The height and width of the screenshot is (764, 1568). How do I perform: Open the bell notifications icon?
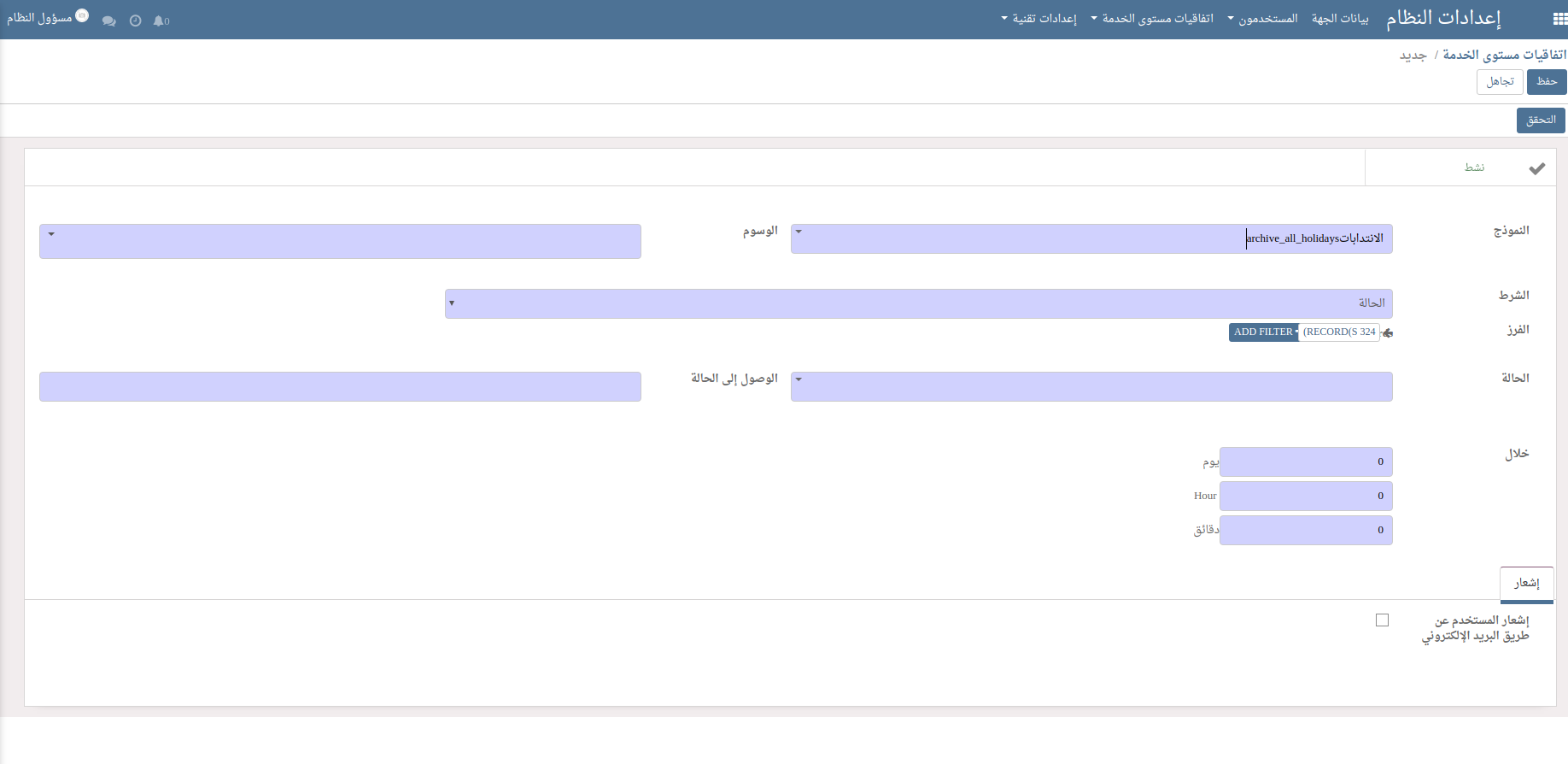(161, 21)
